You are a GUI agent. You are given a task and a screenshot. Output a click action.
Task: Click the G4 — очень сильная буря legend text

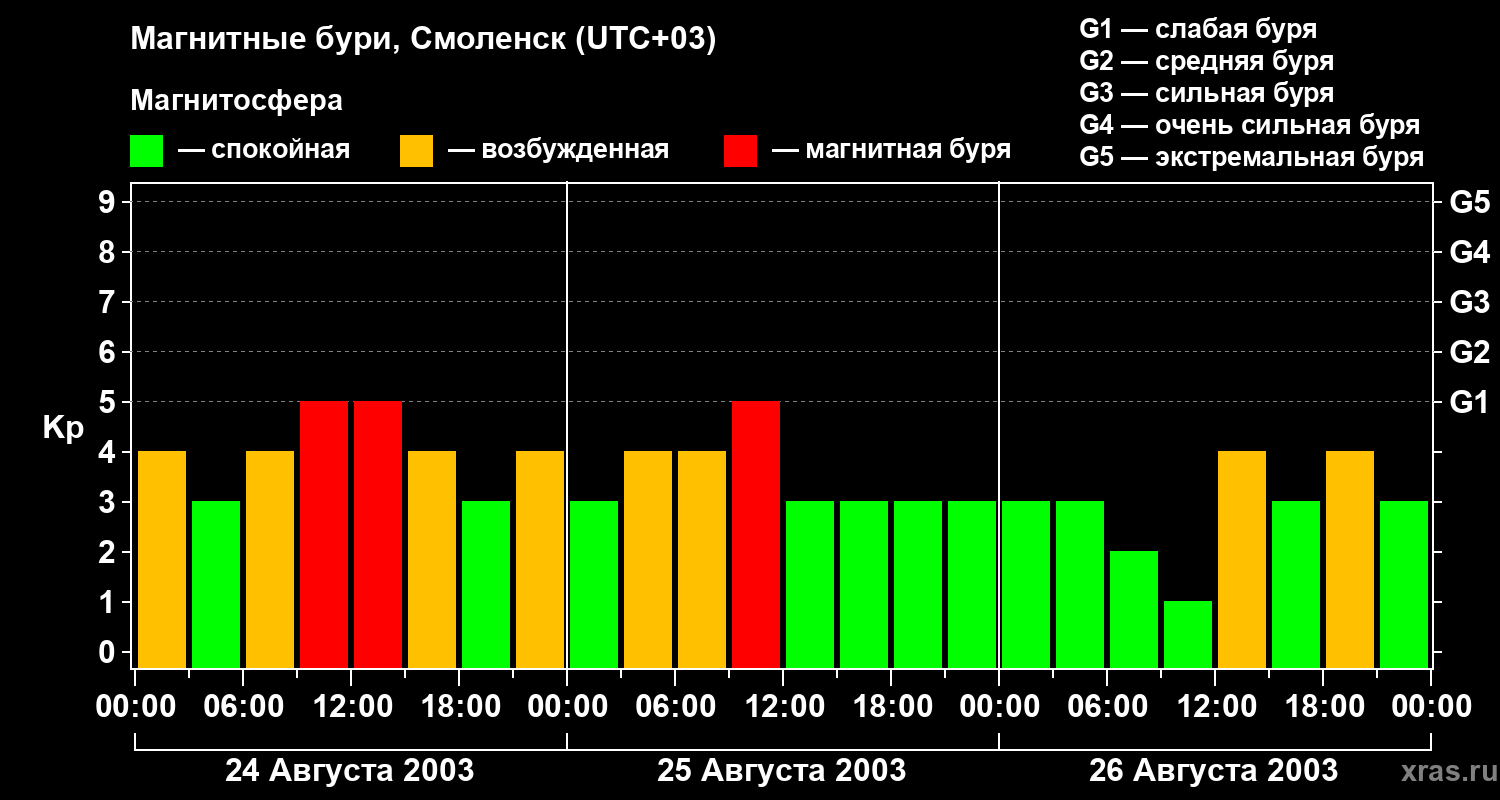tap(1250, 125)
